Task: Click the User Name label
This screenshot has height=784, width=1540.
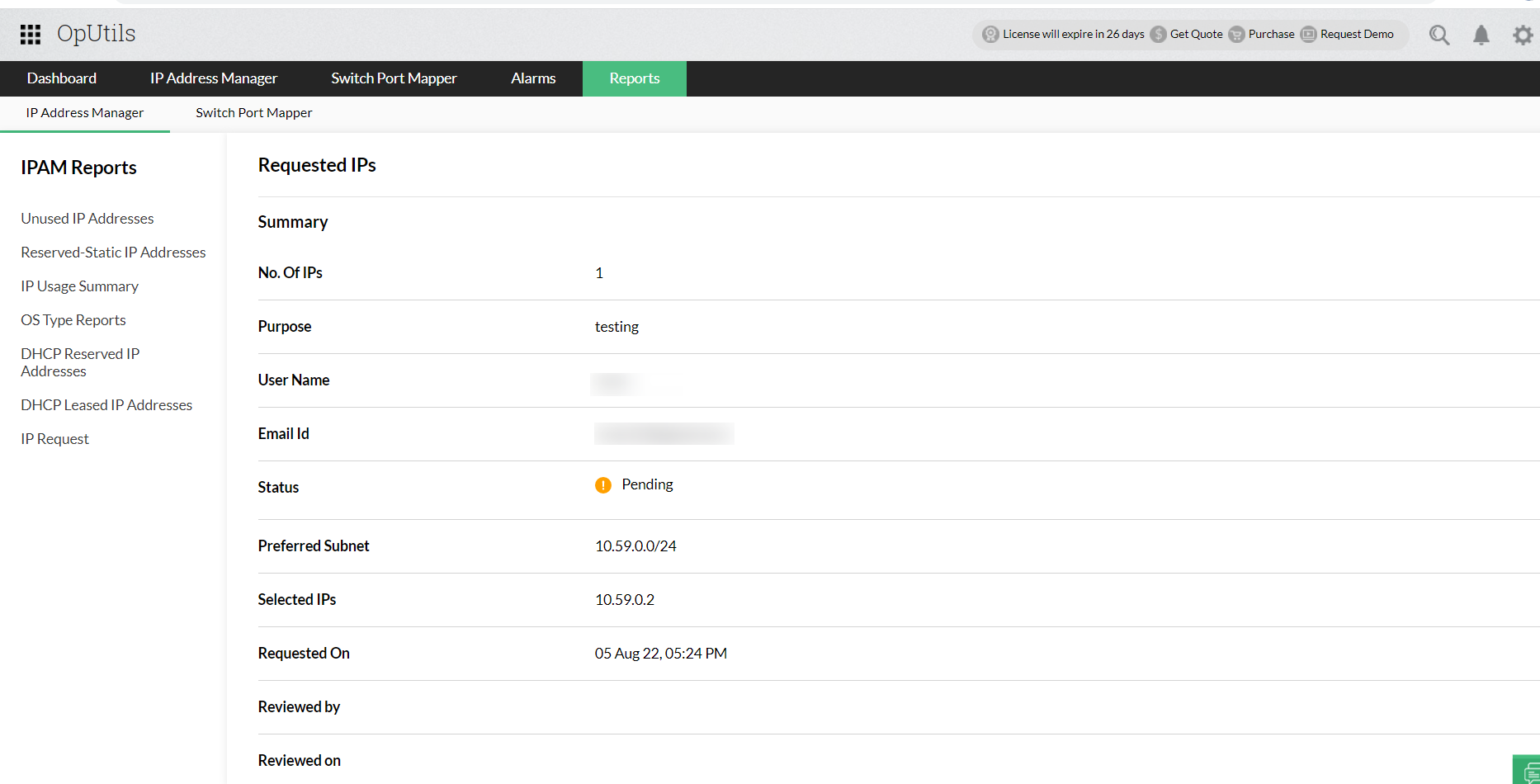Action: [x=294, y=380]
